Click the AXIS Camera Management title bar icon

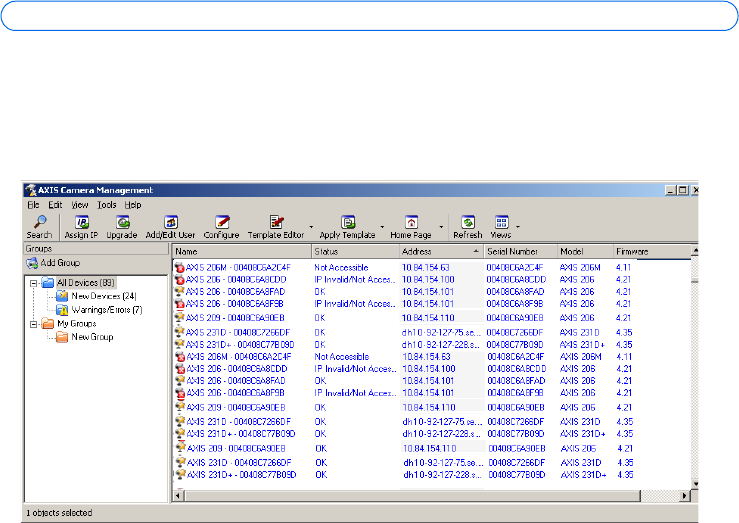tap(31, 190)
